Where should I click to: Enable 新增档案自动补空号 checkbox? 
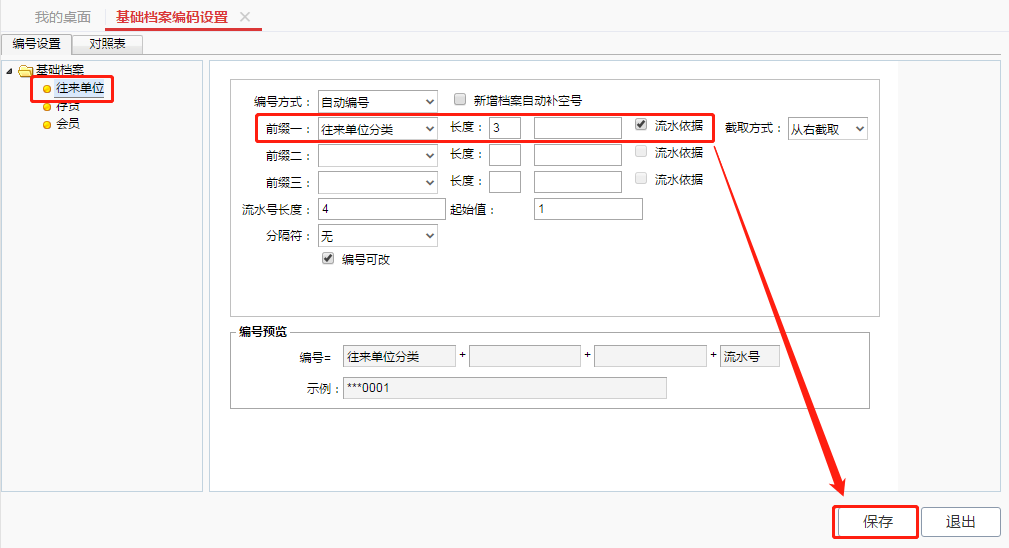pyautogui.click(x=460, y=99)
